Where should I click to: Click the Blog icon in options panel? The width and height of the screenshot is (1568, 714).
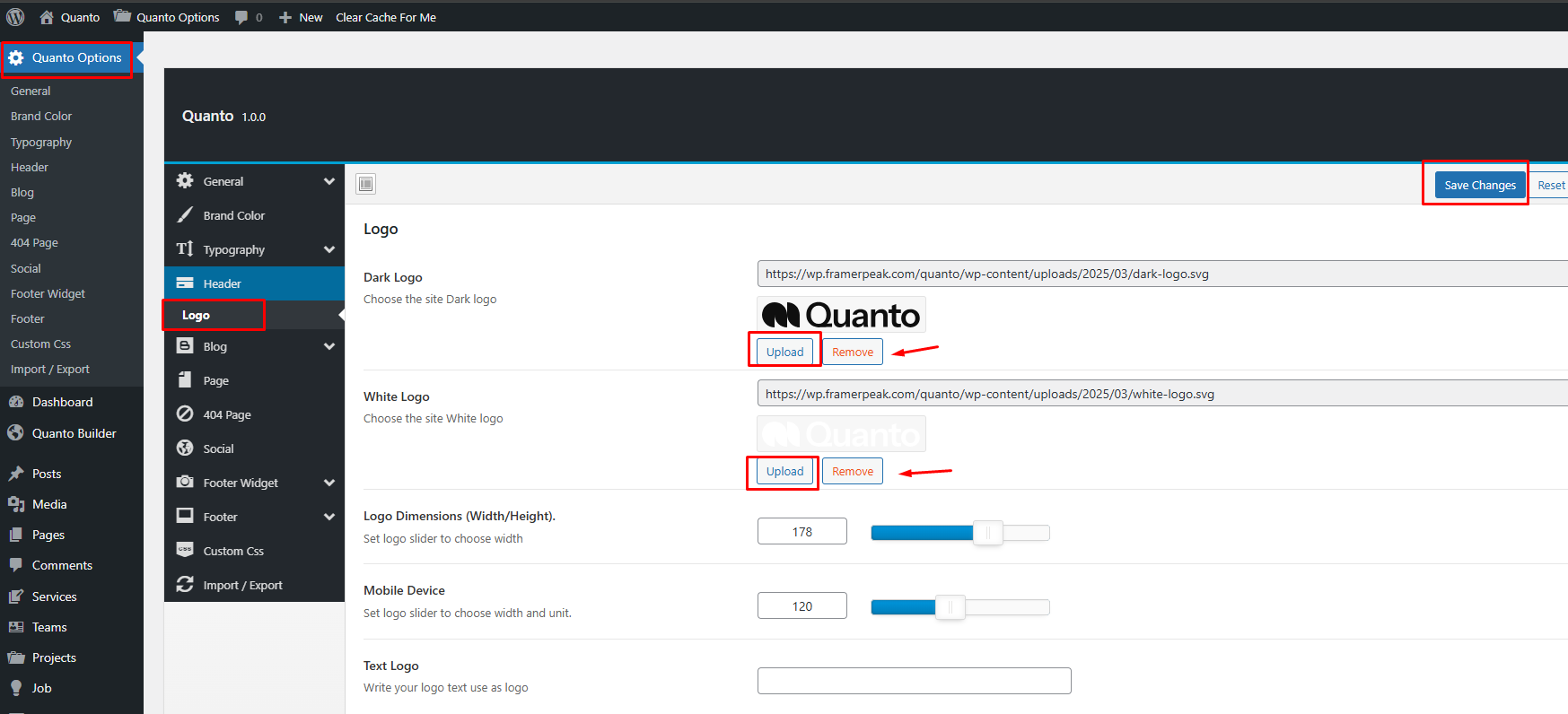pyautogui.click(x=185, y=345)
